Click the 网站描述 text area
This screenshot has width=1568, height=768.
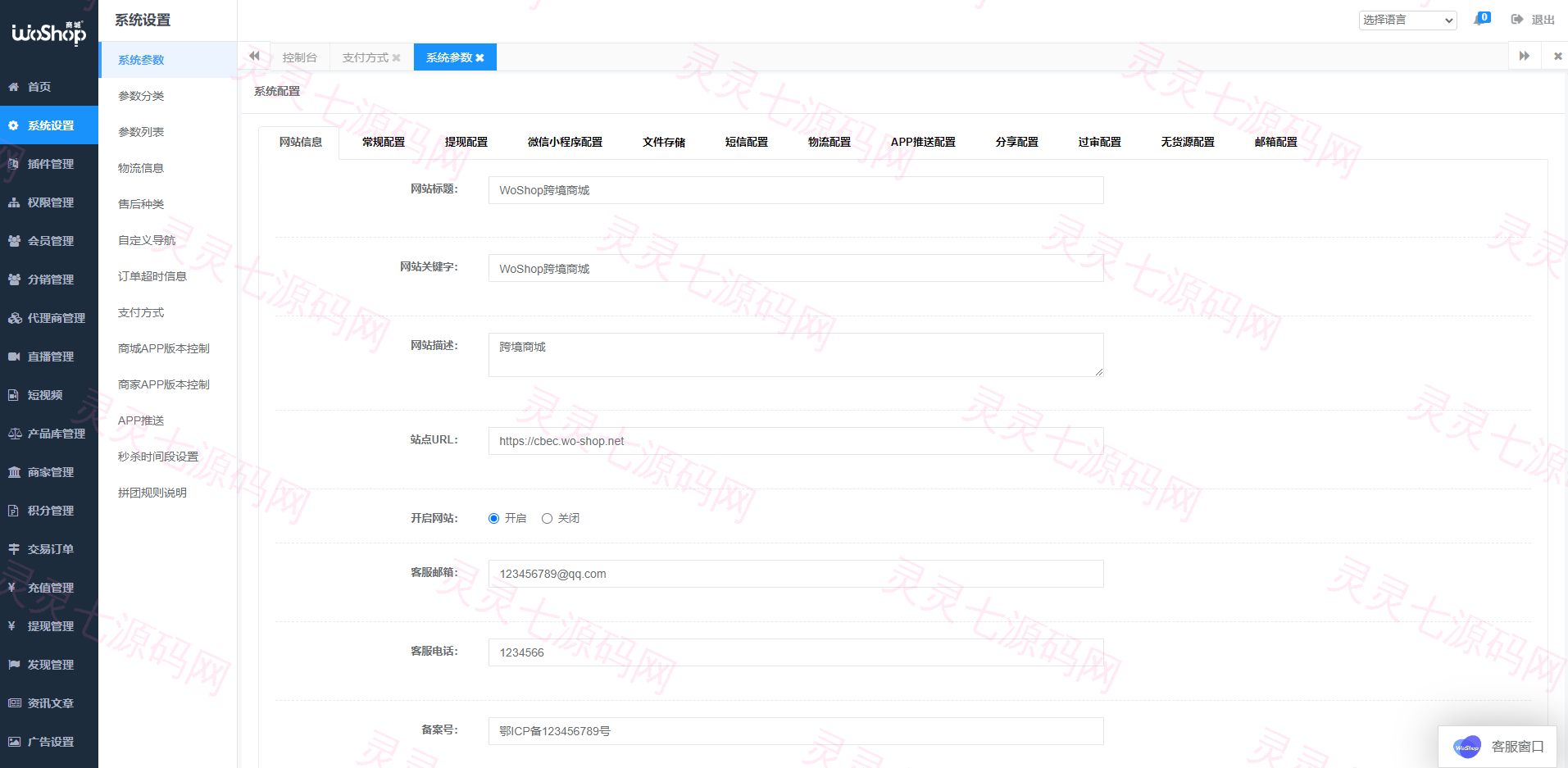pos(796,355)
